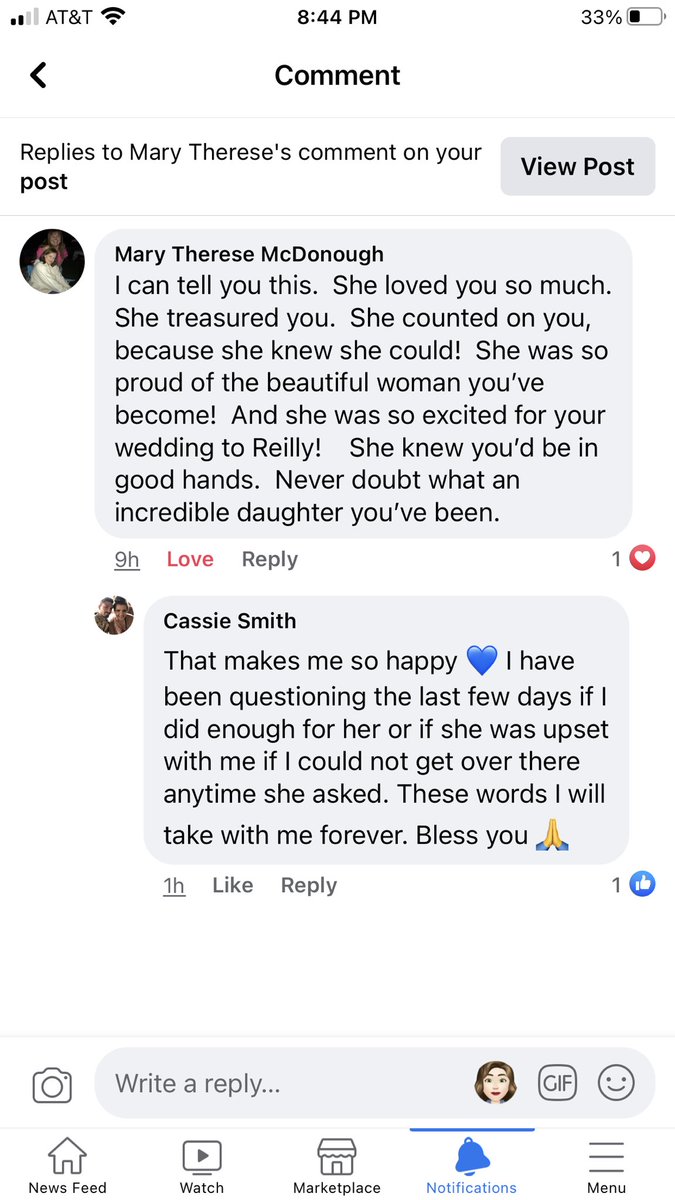Toggle Love on Mary Therese's comment
The height and width of the screenshot is (1200, 675).
[x=190, y=559]
